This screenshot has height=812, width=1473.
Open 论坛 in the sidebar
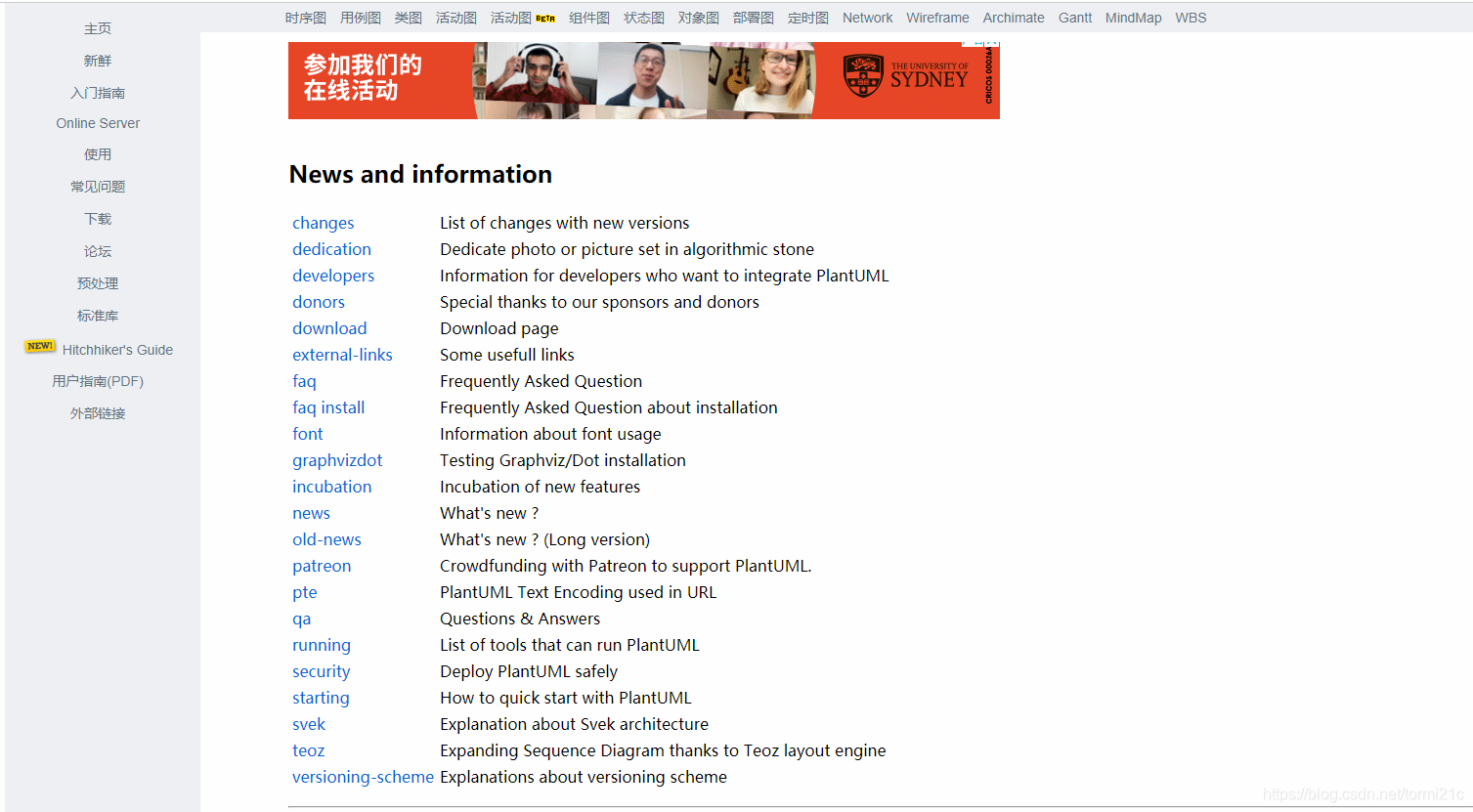point(98,251)
